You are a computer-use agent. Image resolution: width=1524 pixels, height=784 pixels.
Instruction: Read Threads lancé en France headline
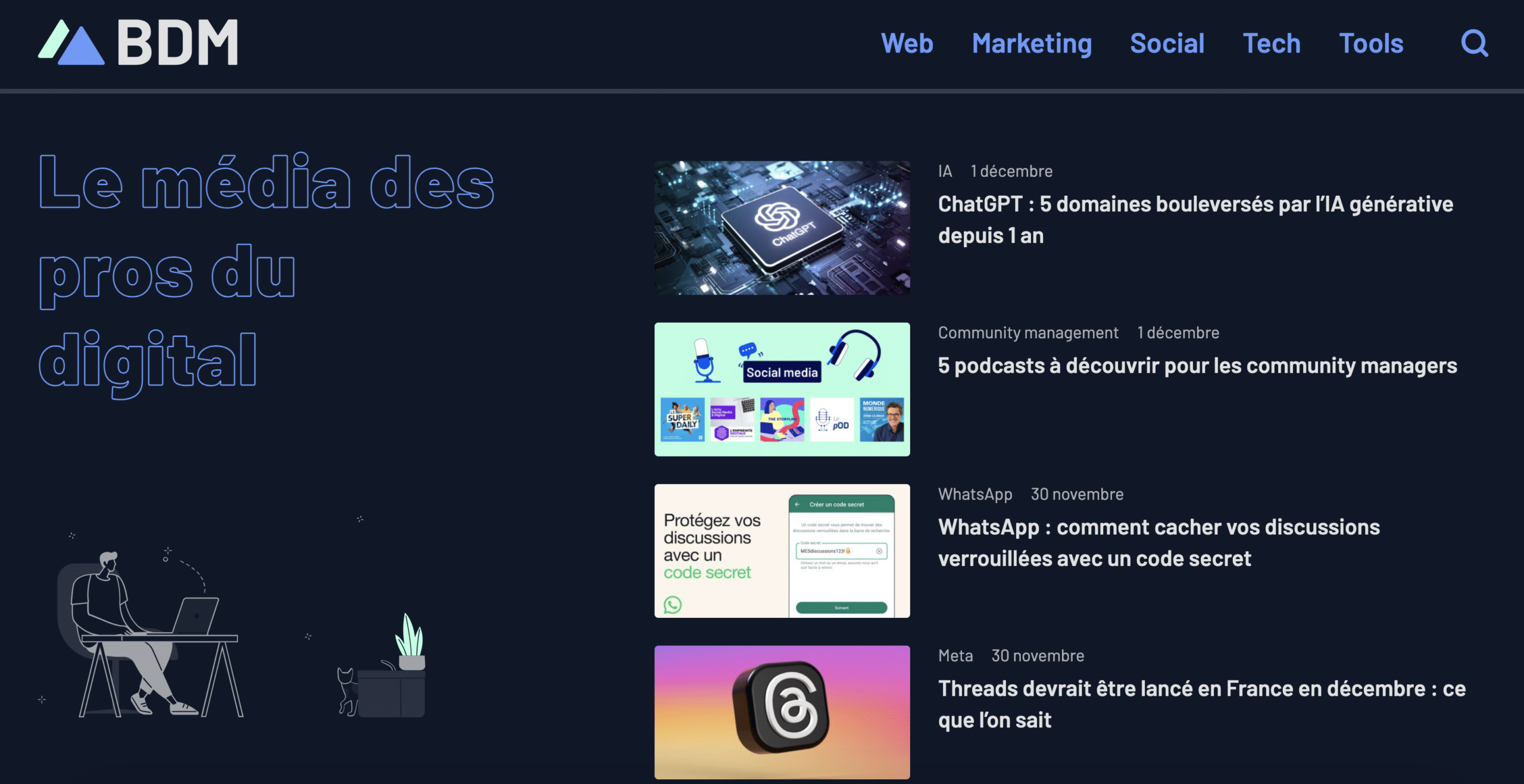1201,704
